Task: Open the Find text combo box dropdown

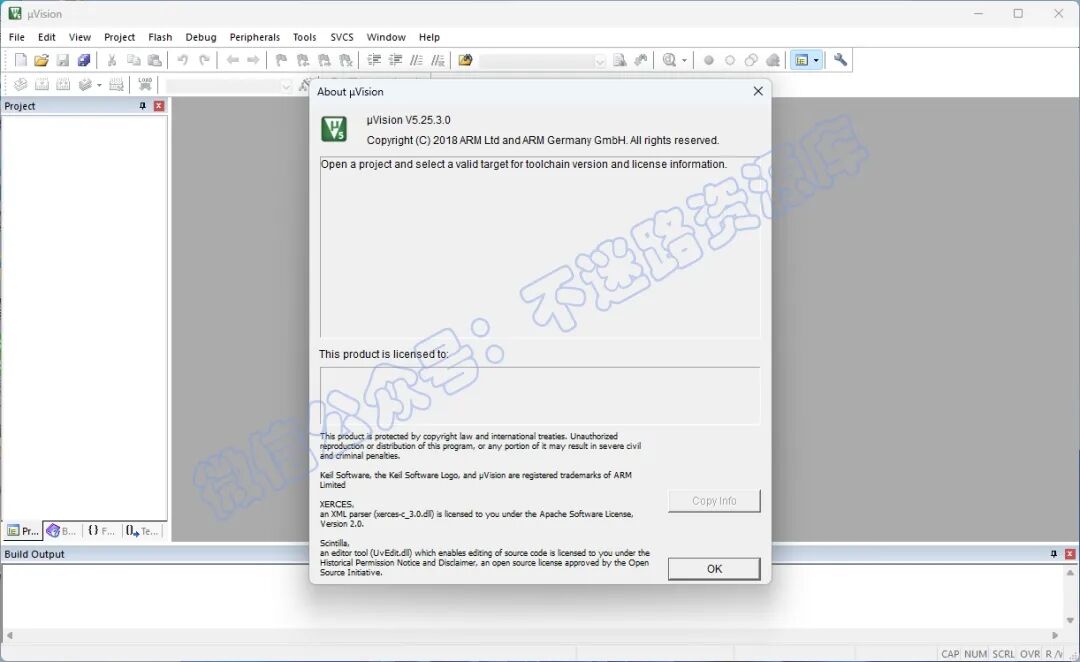Action: click(600, 61)
